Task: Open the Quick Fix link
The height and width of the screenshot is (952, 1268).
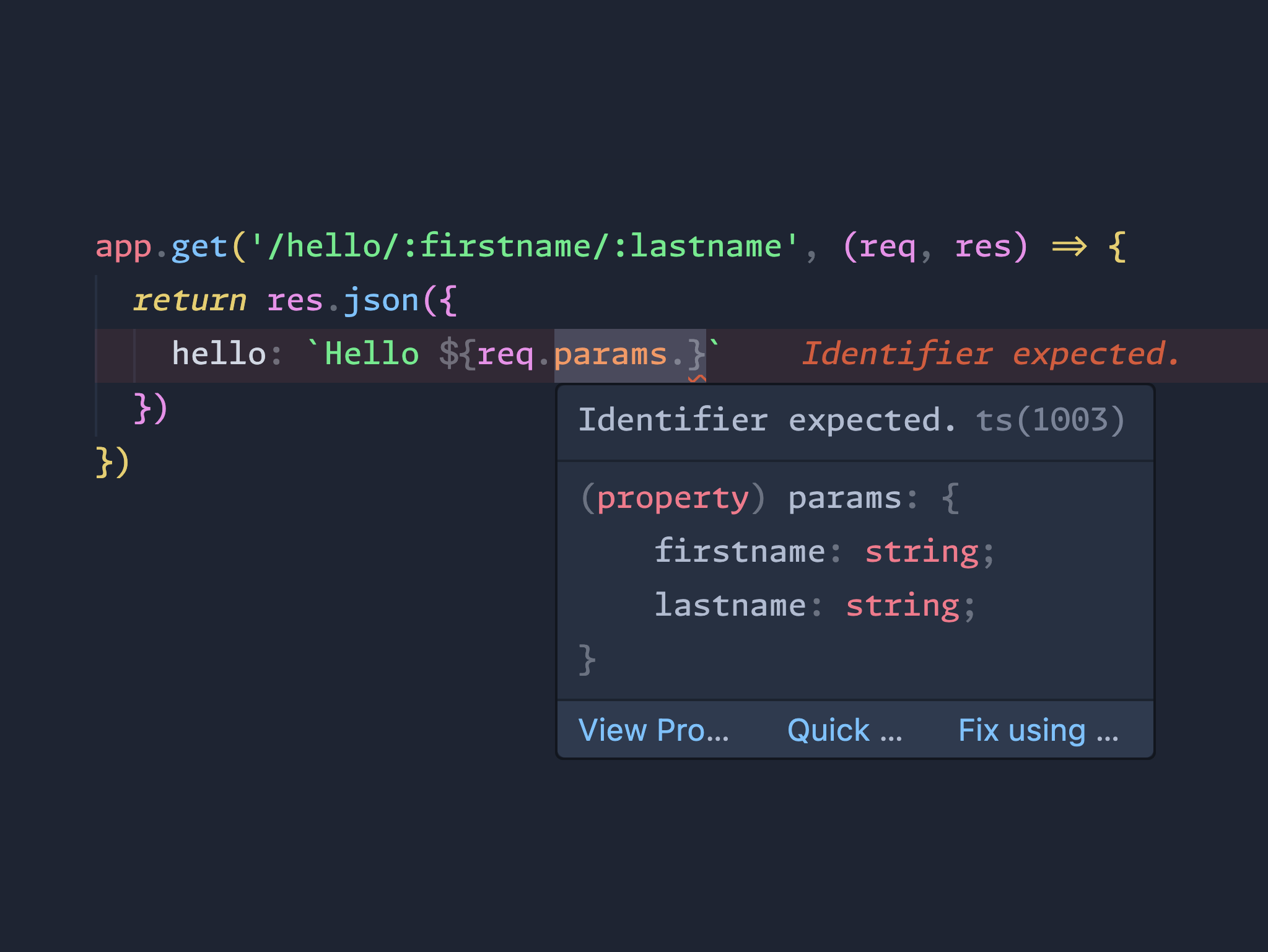Action: [844, 730]
